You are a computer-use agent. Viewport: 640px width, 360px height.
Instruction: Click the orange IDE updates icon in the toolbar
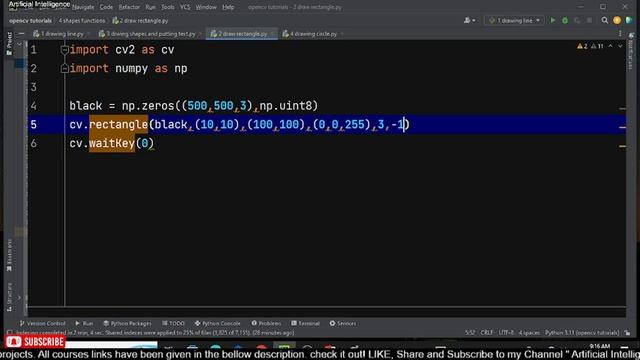(617, 20)
